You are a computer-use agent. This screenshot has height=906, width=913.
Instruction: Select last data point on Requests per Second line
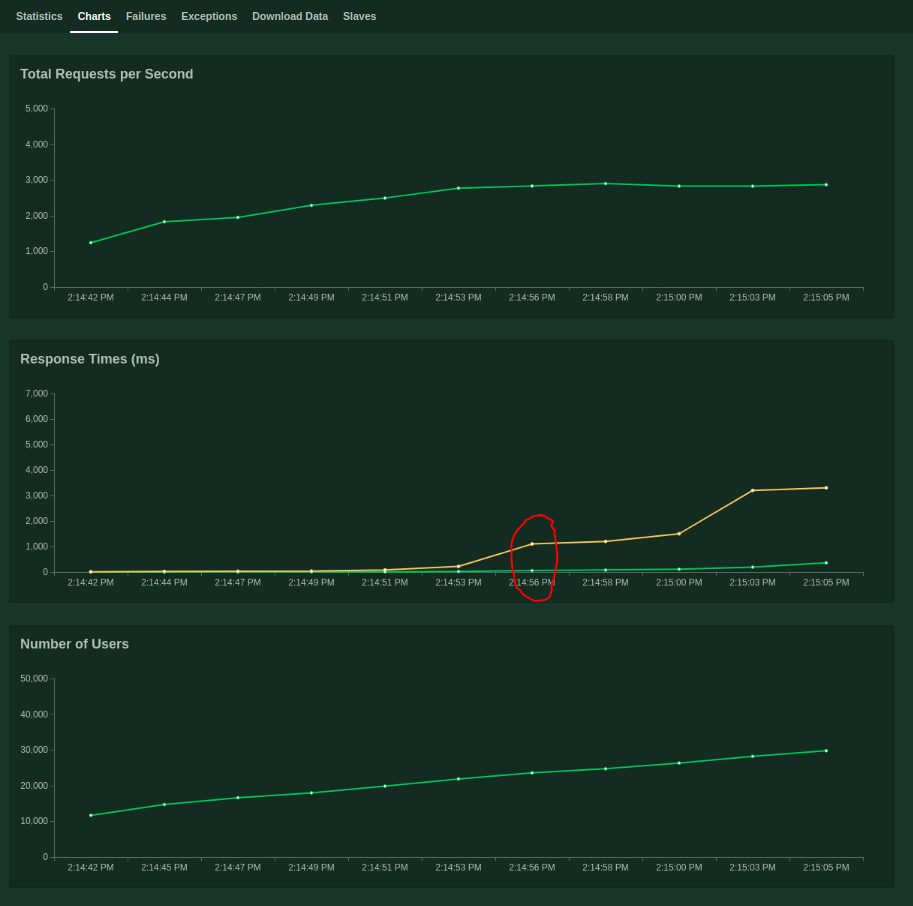point(826,185)
